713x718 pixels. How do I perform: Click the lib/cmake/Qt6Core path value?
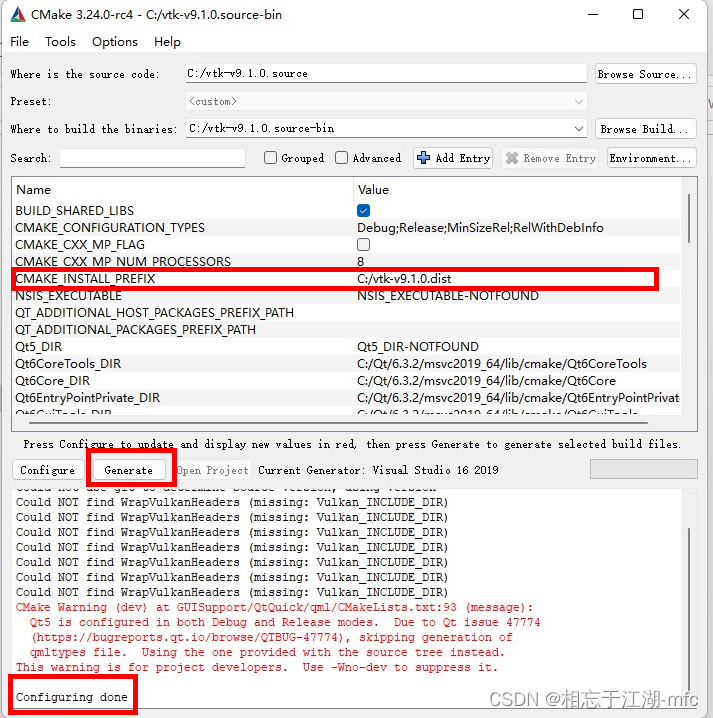coord(486,380)
